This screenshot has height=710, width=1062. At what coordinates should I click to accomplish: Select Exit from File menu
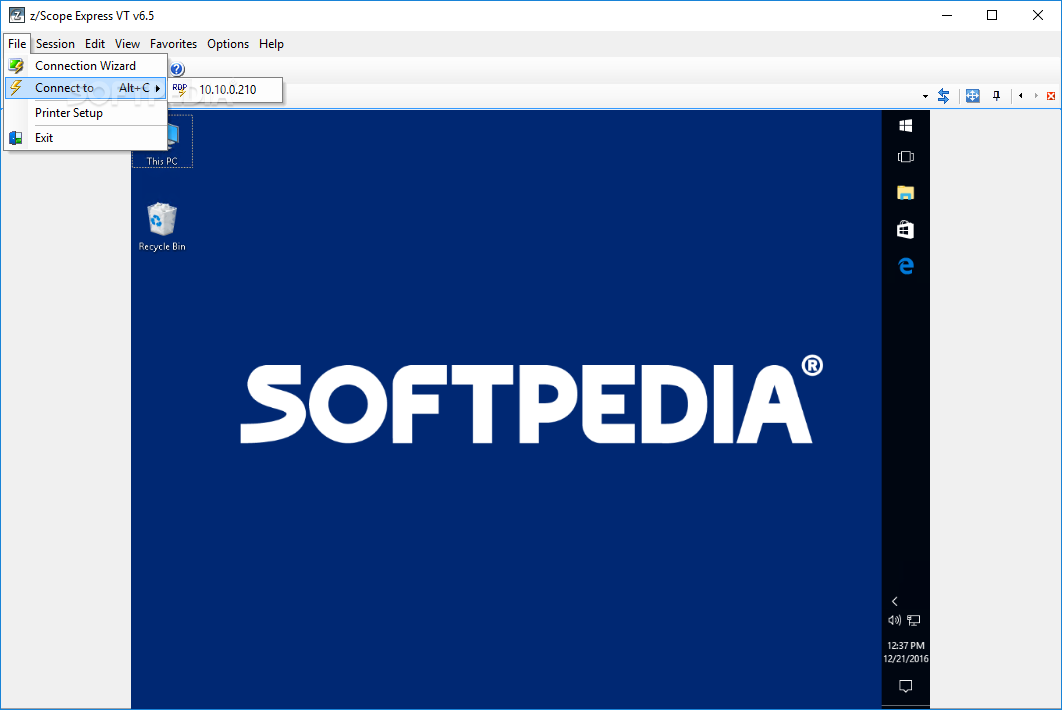click(x=85, y=138)
